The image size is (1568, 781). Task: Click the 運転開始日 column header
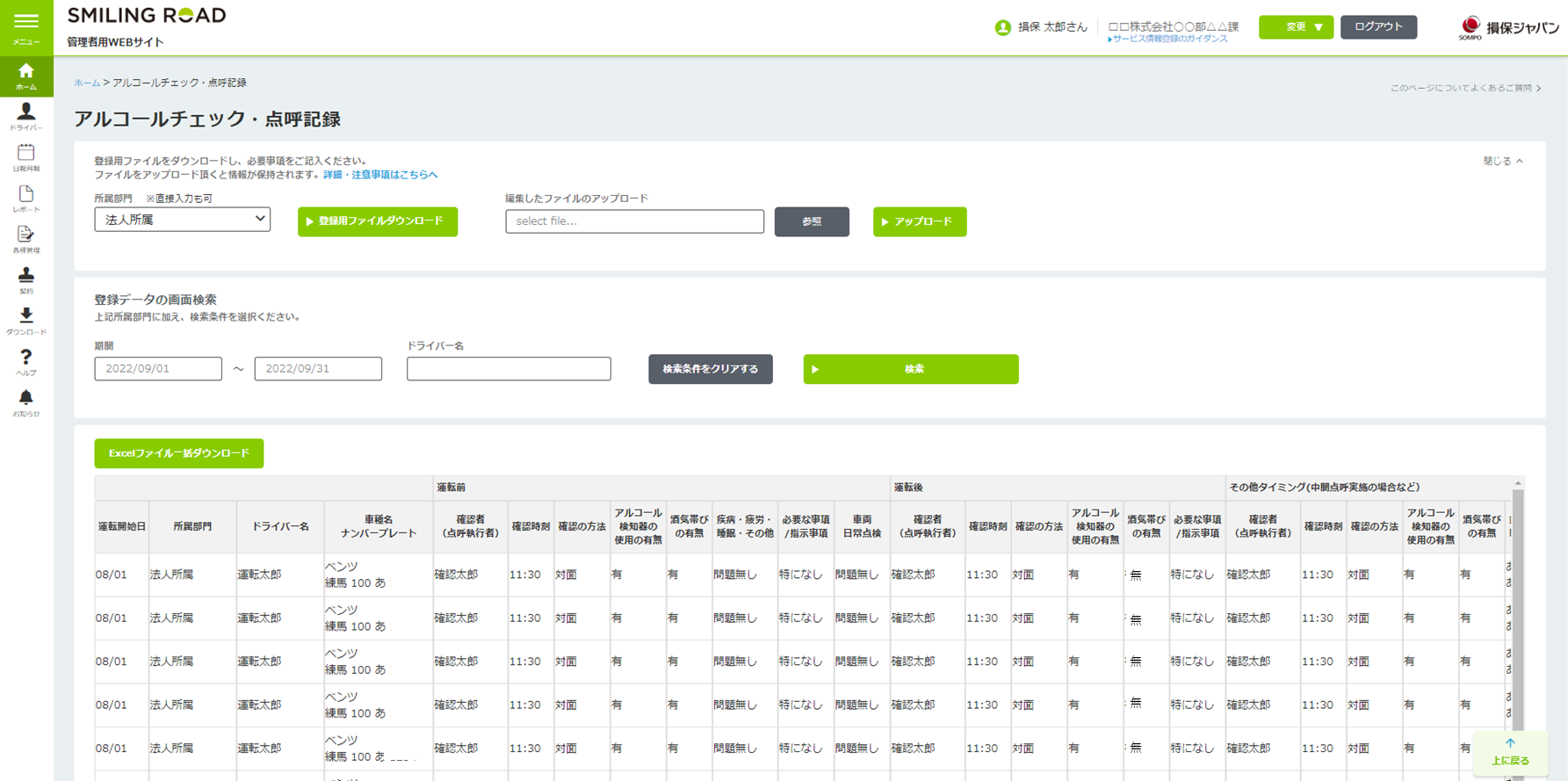122,526
